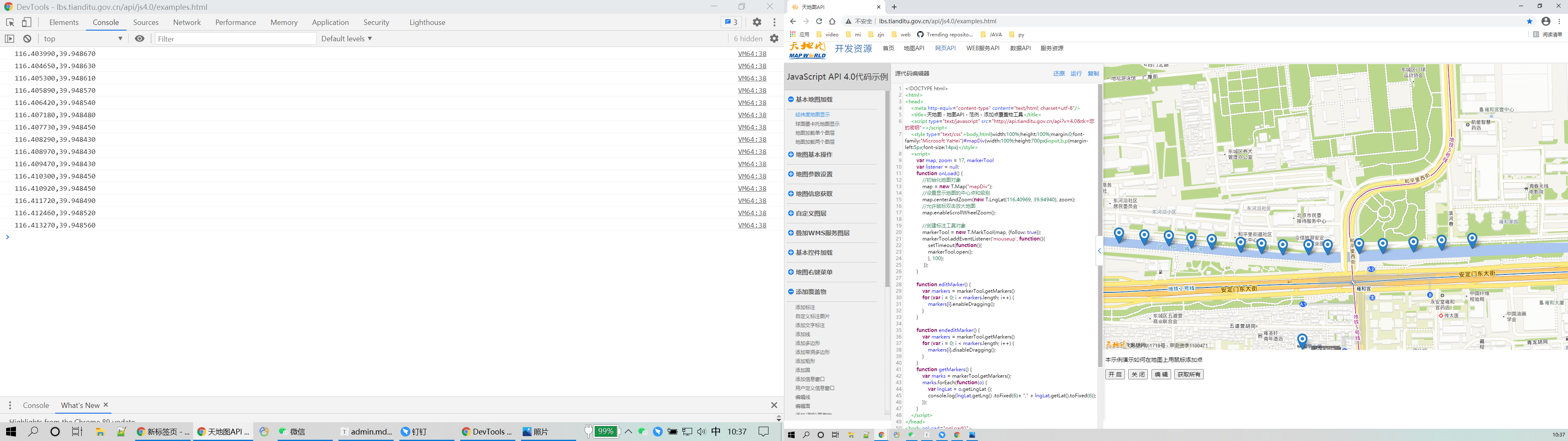Image resolution: width=1568 pixels, height=441 pixels.
Task: Open the Trending repositories GitHub bookmark
Action: [945, 35]
